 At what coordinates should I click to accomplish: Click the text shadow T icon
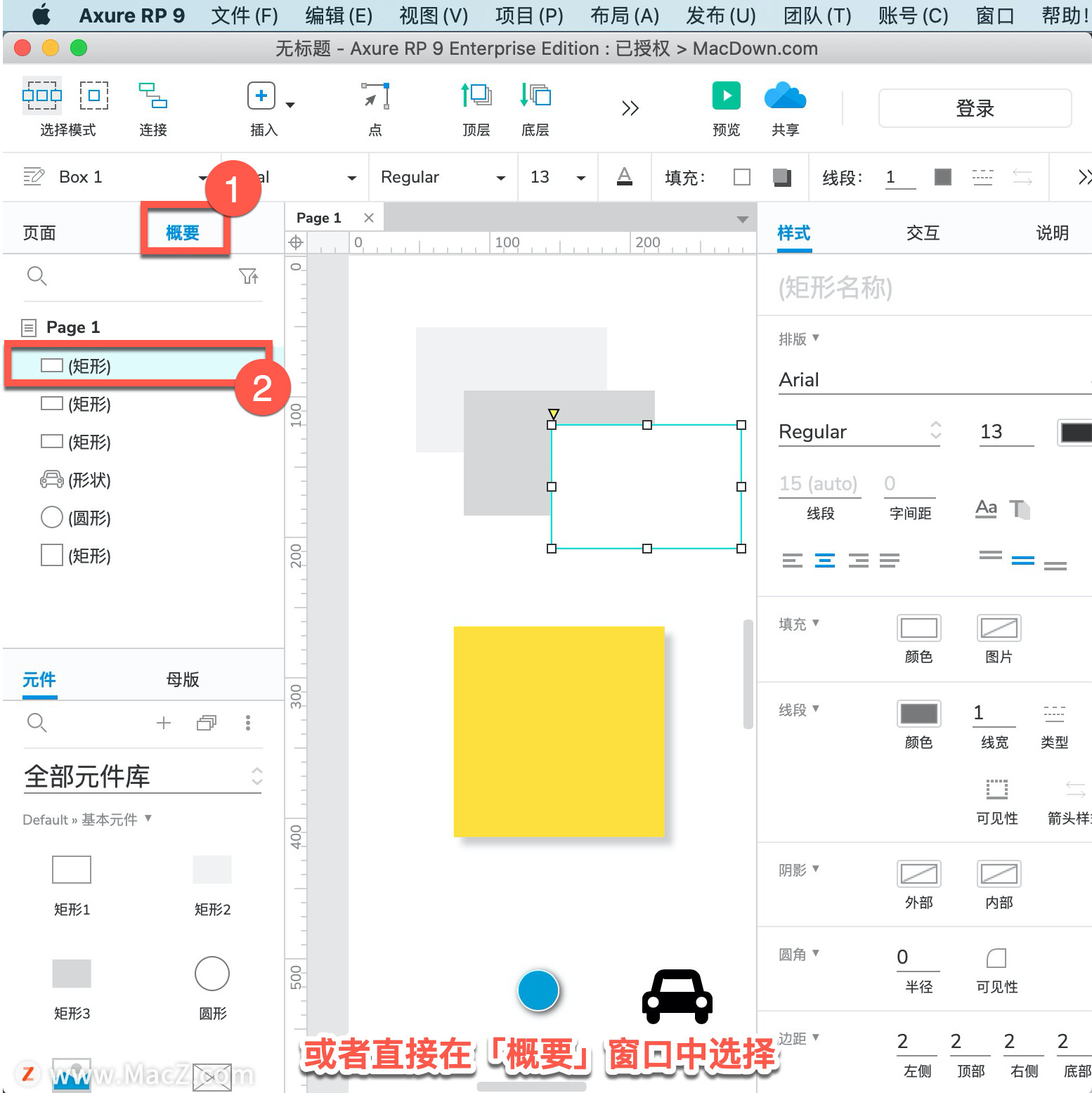tap(1020, 509)
